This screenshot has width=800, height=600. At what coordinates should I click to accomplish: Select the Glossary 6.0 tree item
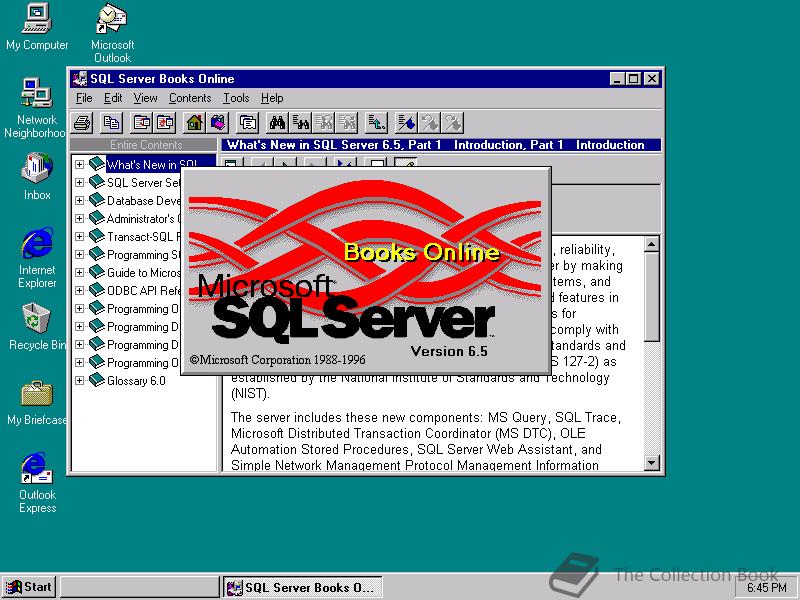(136, 381)
